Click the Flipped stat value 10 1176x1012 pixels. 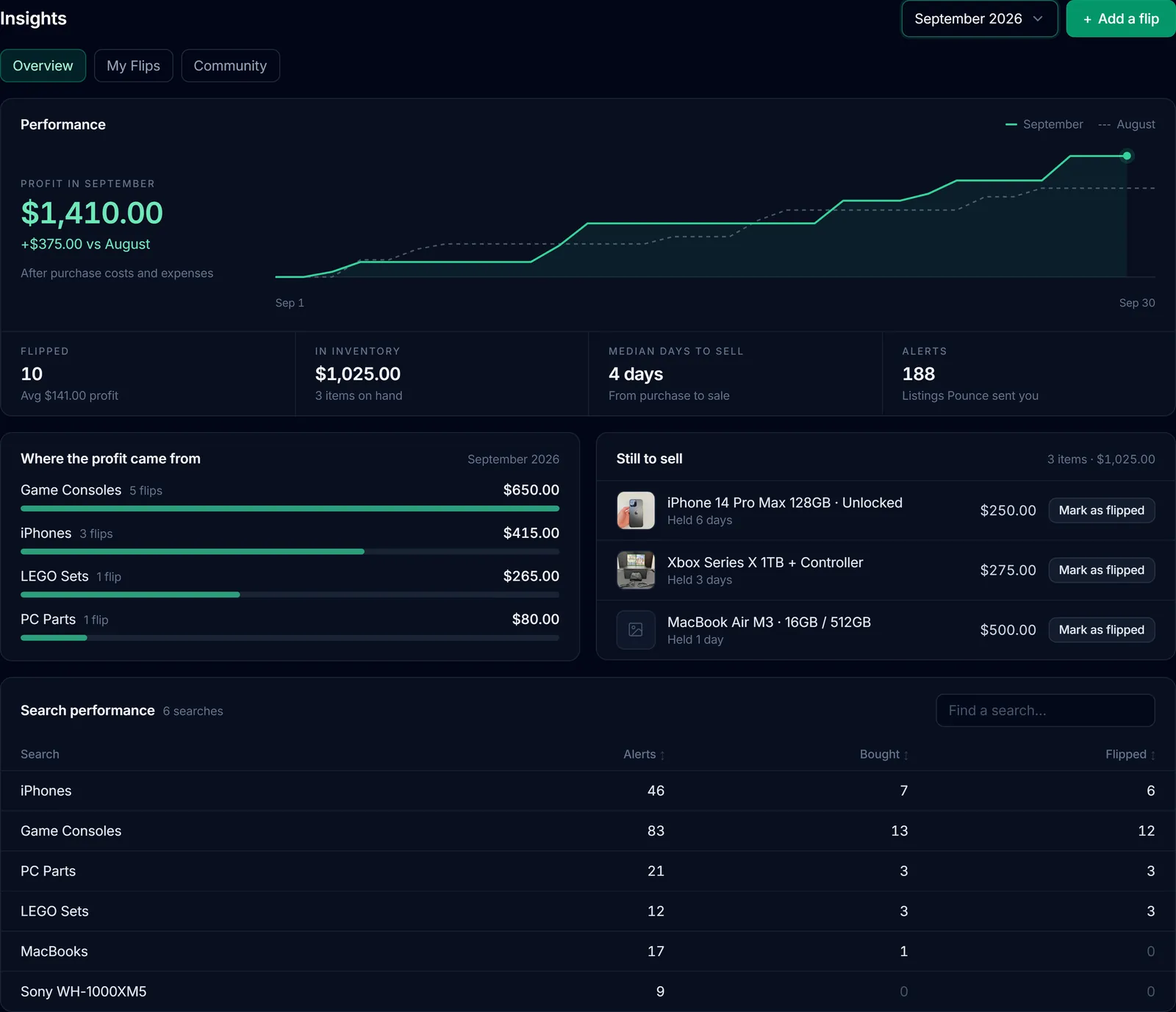pos(32,374)
